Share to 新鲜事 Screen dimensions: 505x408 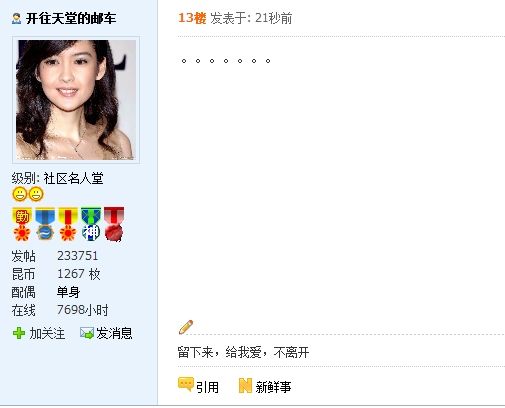click(273, 387)
